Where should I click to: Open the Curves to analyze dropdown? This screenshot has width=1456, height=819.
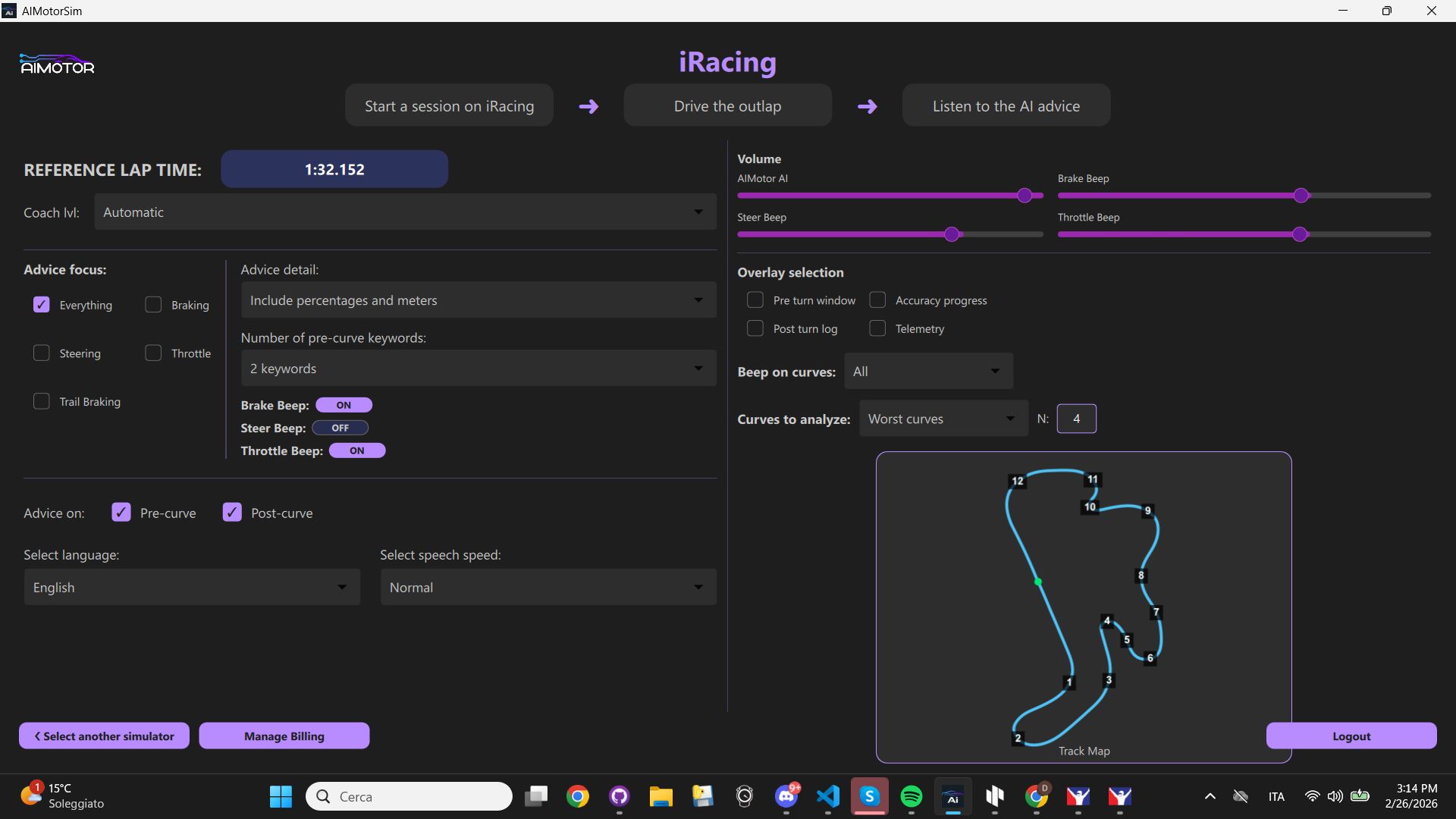[943, 419]
